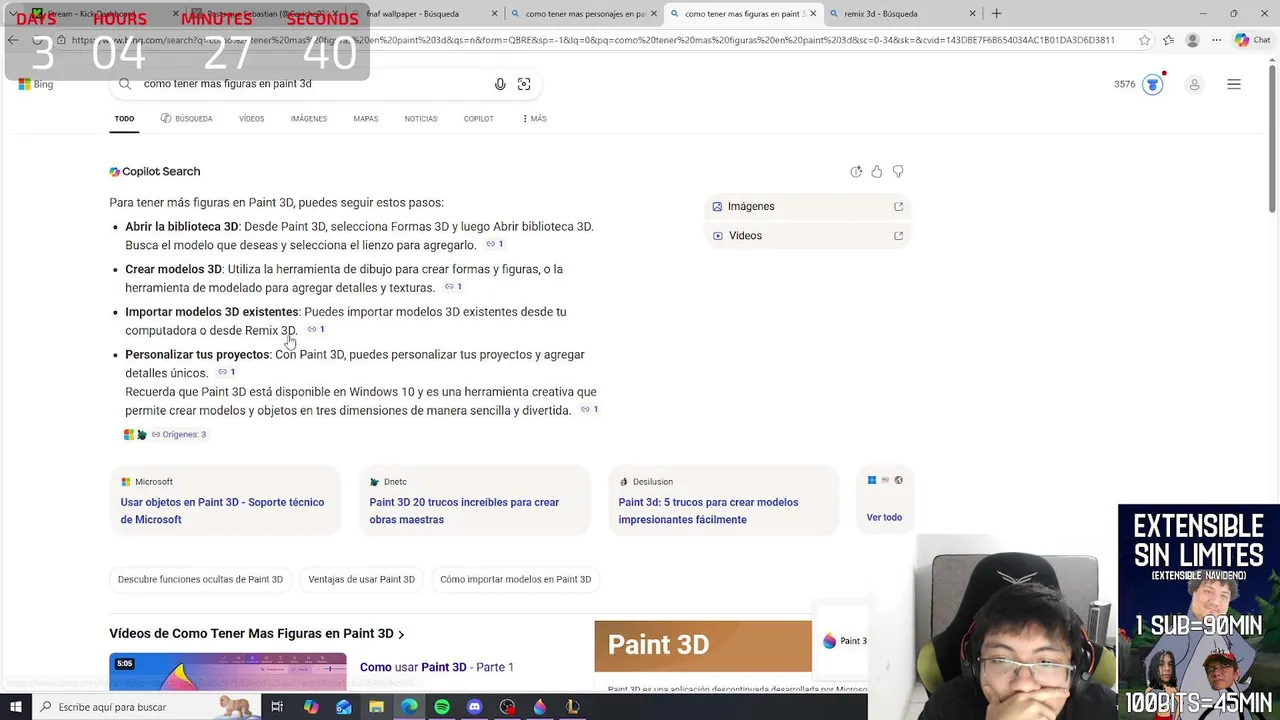
Task: Open File Explorer from taskbar
Action: [376, 707]
